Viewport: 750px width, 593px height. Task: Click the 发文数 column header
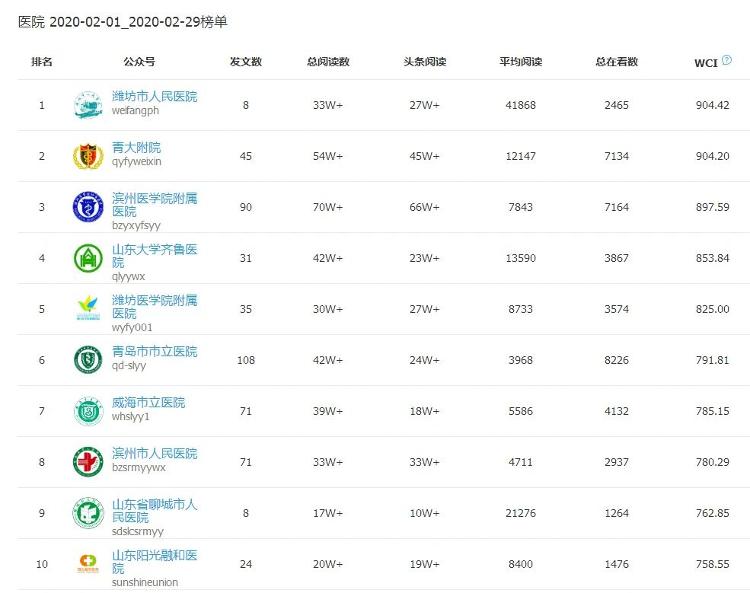point(245,62)
